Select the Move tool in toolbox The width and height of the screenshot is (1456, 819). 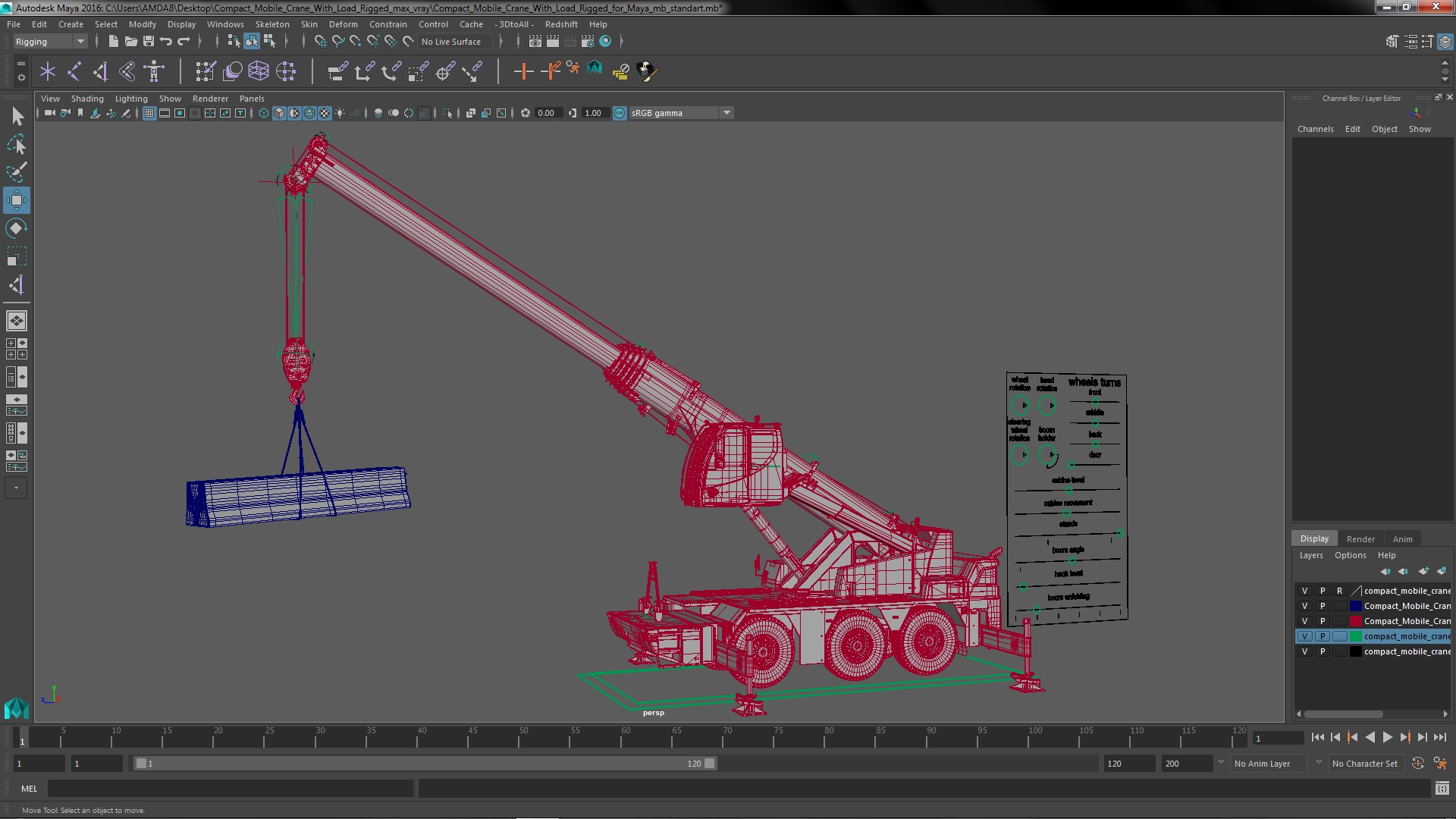click(16, 200)
